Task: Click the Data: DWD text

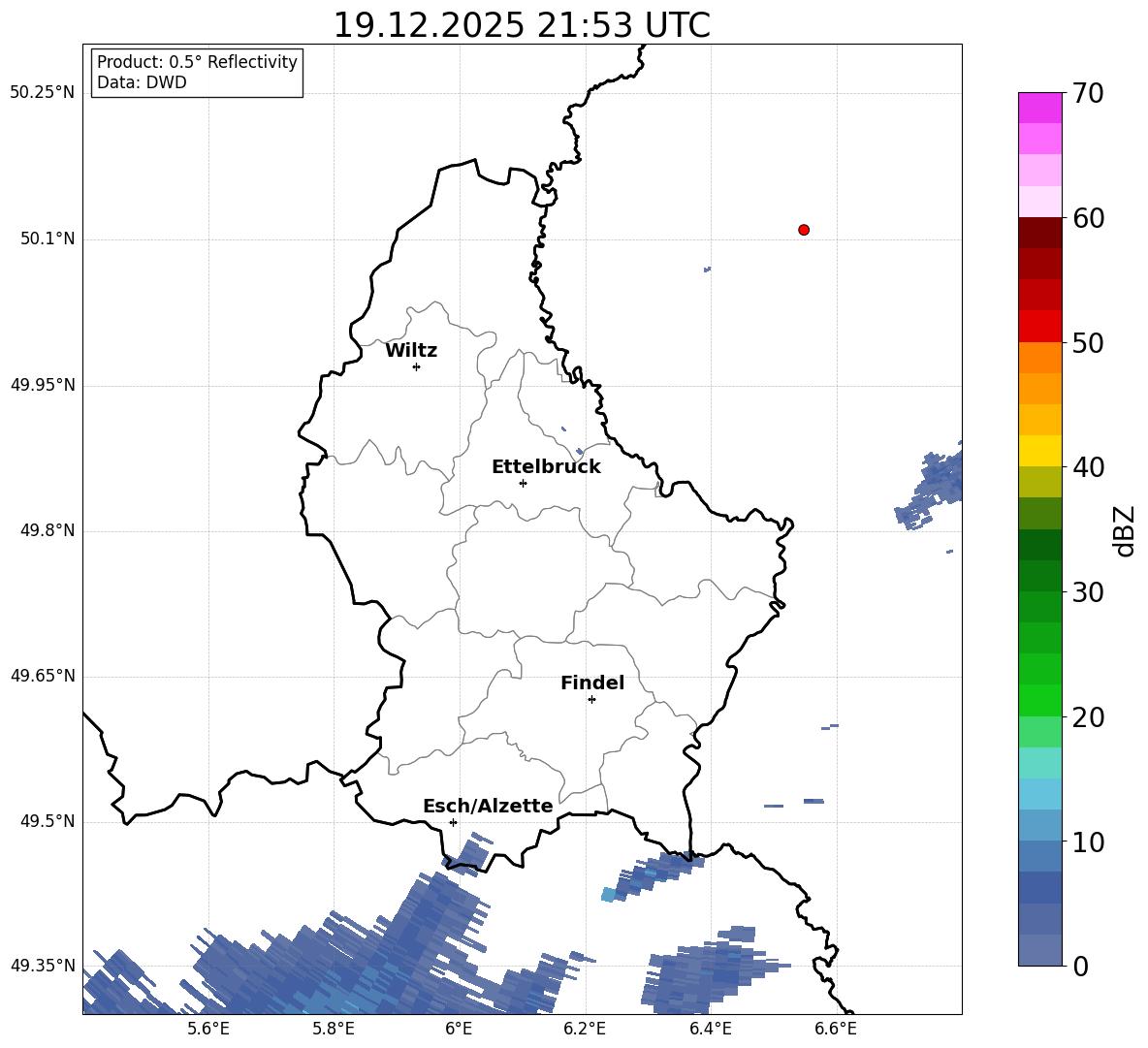Action: (x=142, y=82)
